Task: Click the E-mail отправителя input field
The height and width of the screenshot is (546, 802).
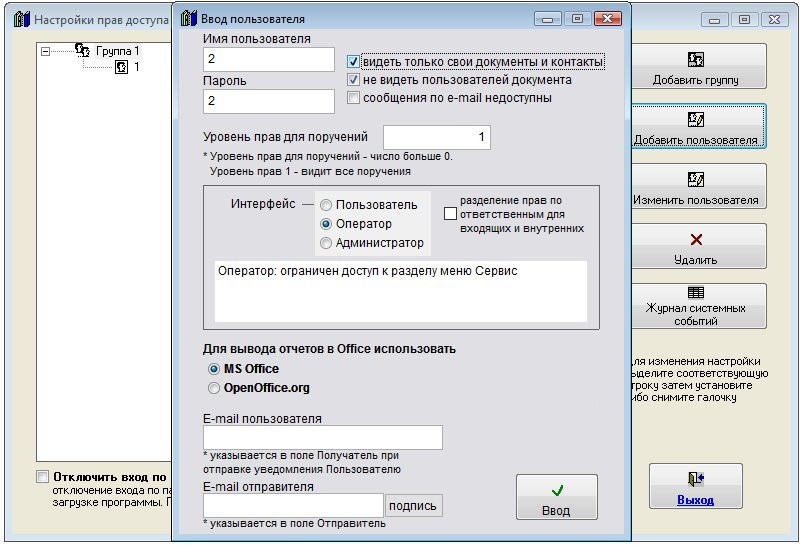Action: (x=293, y=506)
